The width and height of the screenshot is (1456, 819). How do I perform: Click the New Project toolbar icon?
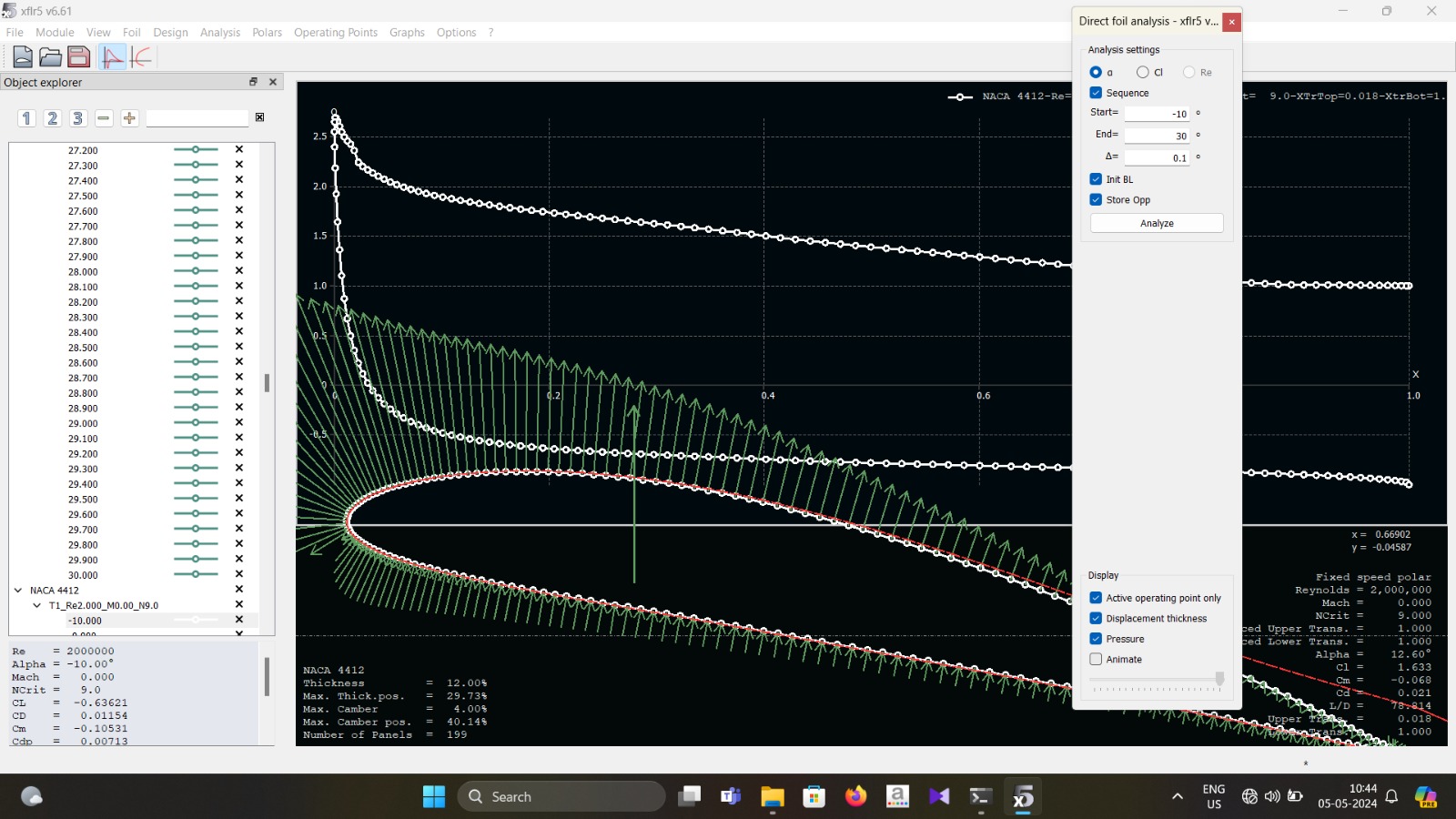[x=23, y=57]
